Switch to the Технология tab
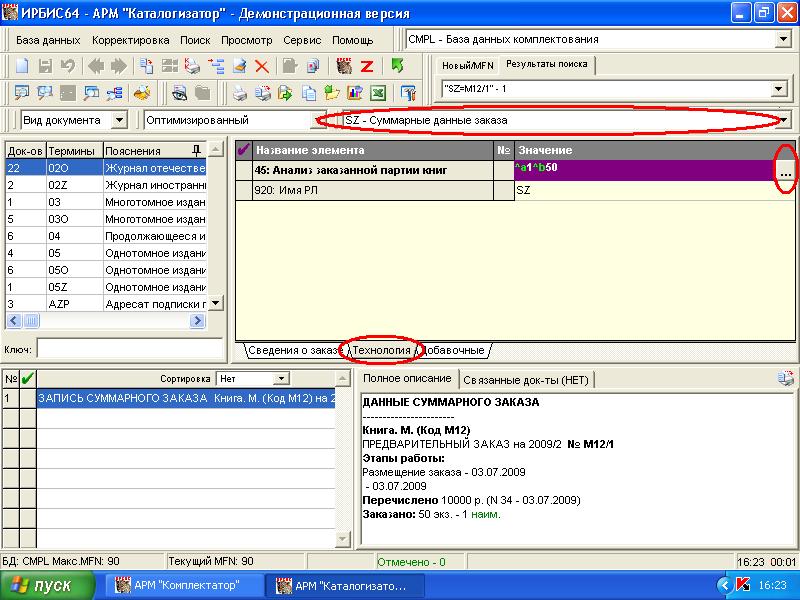This screenshot has width=800, height=600. [x=380, y=351]
